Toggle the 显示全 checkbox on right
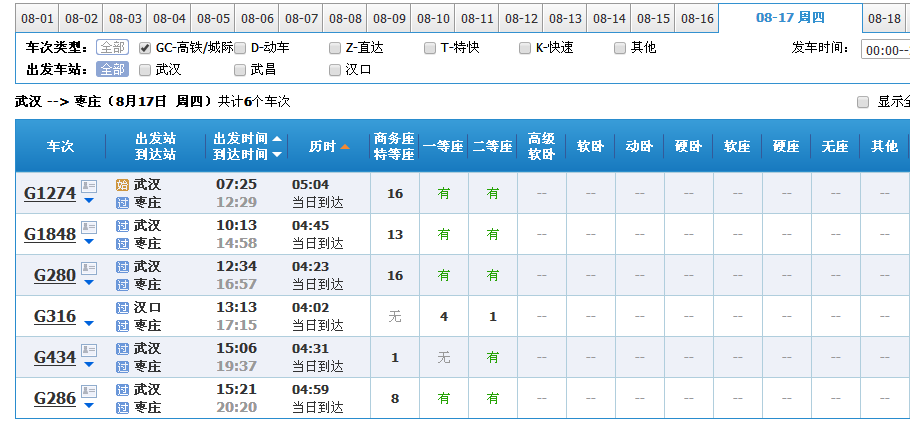The image size is (910, 427). 863,103
